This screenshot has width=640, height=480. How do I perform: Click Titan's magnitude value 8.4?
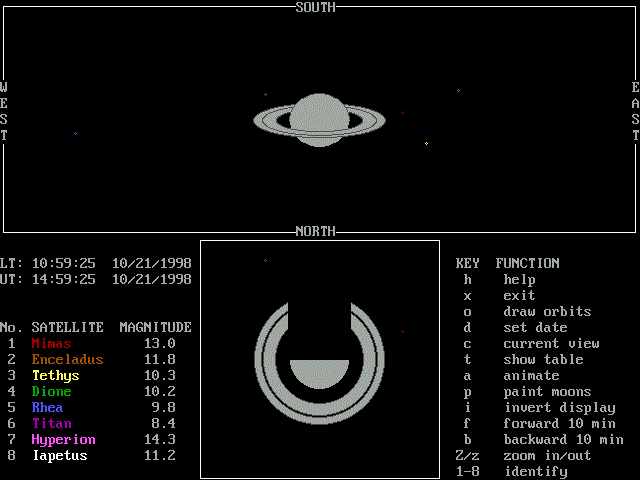(163, 423)
